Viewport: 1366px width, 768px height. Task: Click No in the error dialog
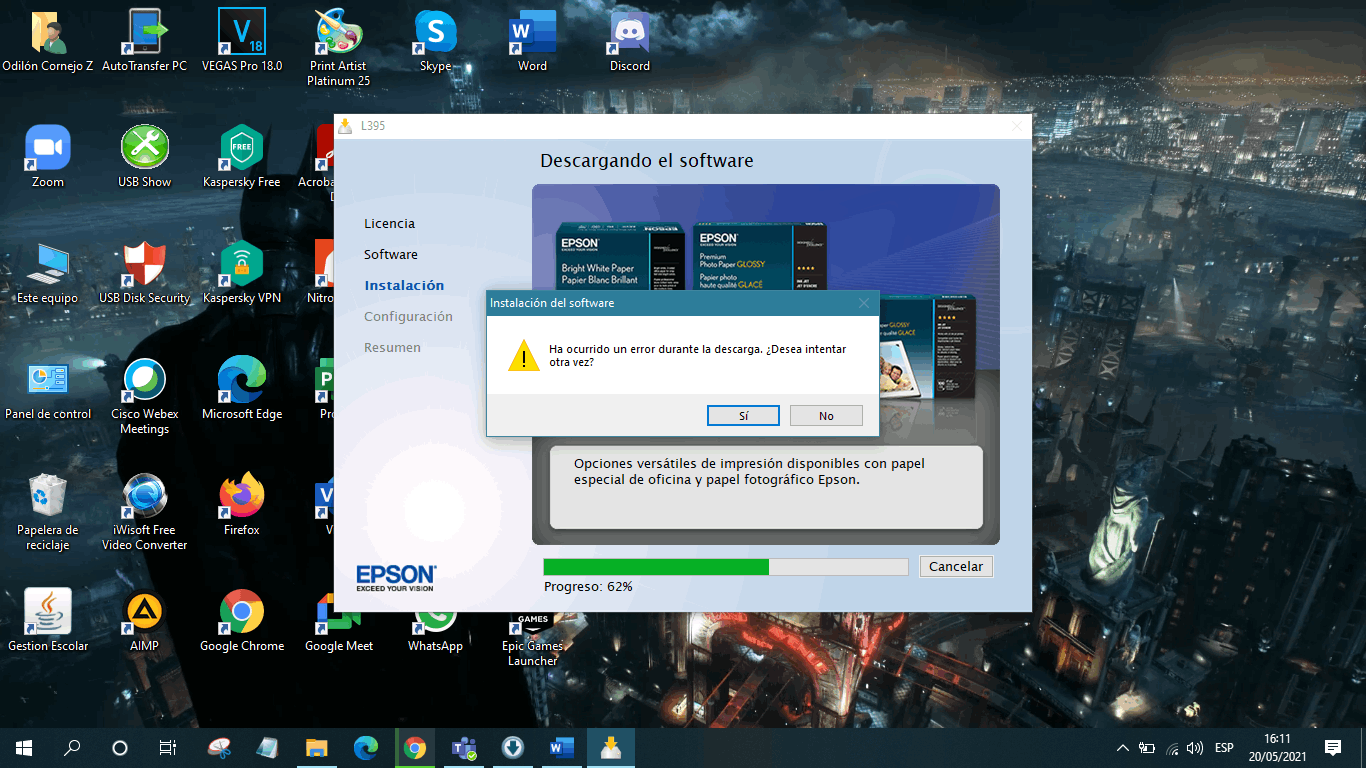pos(826,416)
